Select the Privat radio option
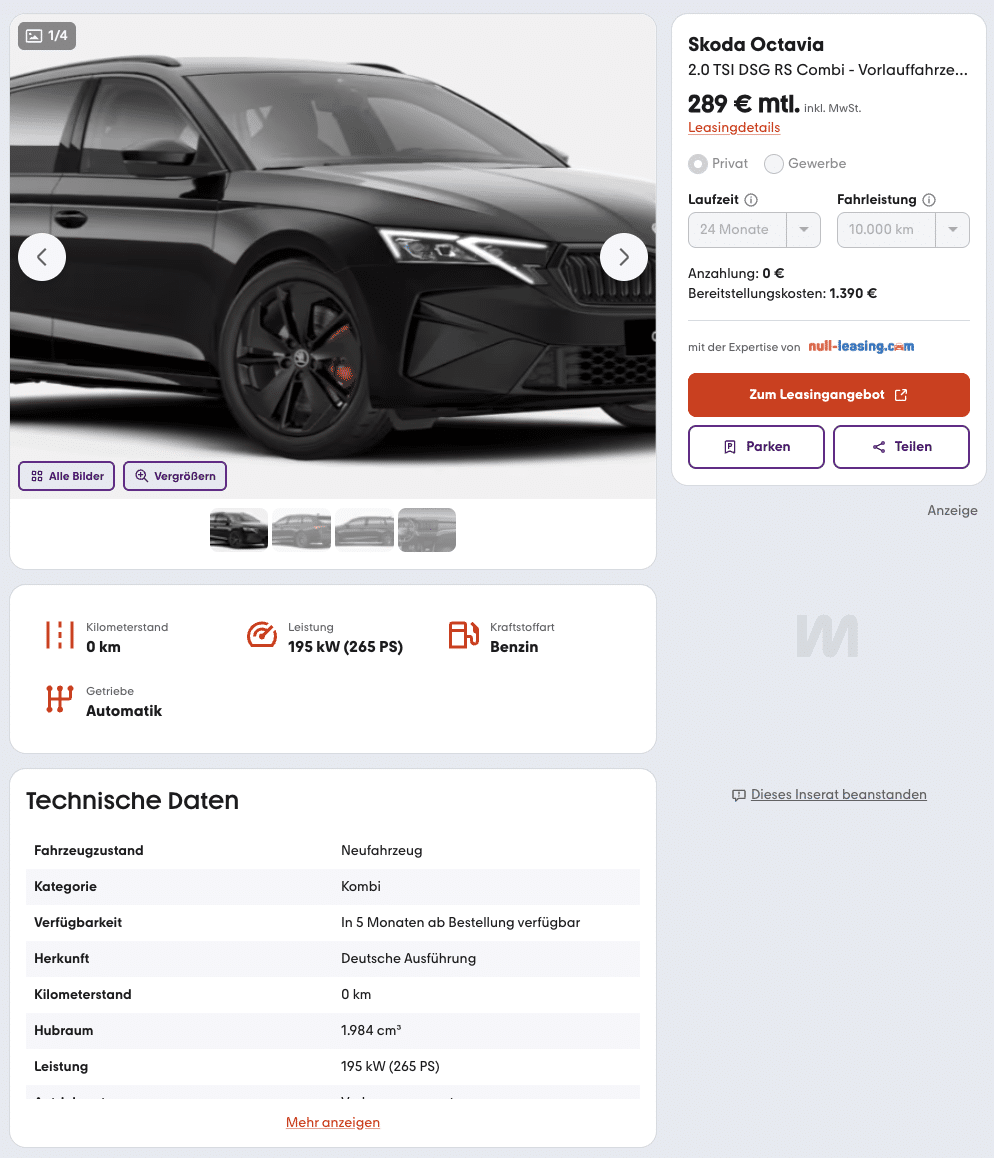The height and width of the screenshot is (1158, 994). (x=698, y=164)
